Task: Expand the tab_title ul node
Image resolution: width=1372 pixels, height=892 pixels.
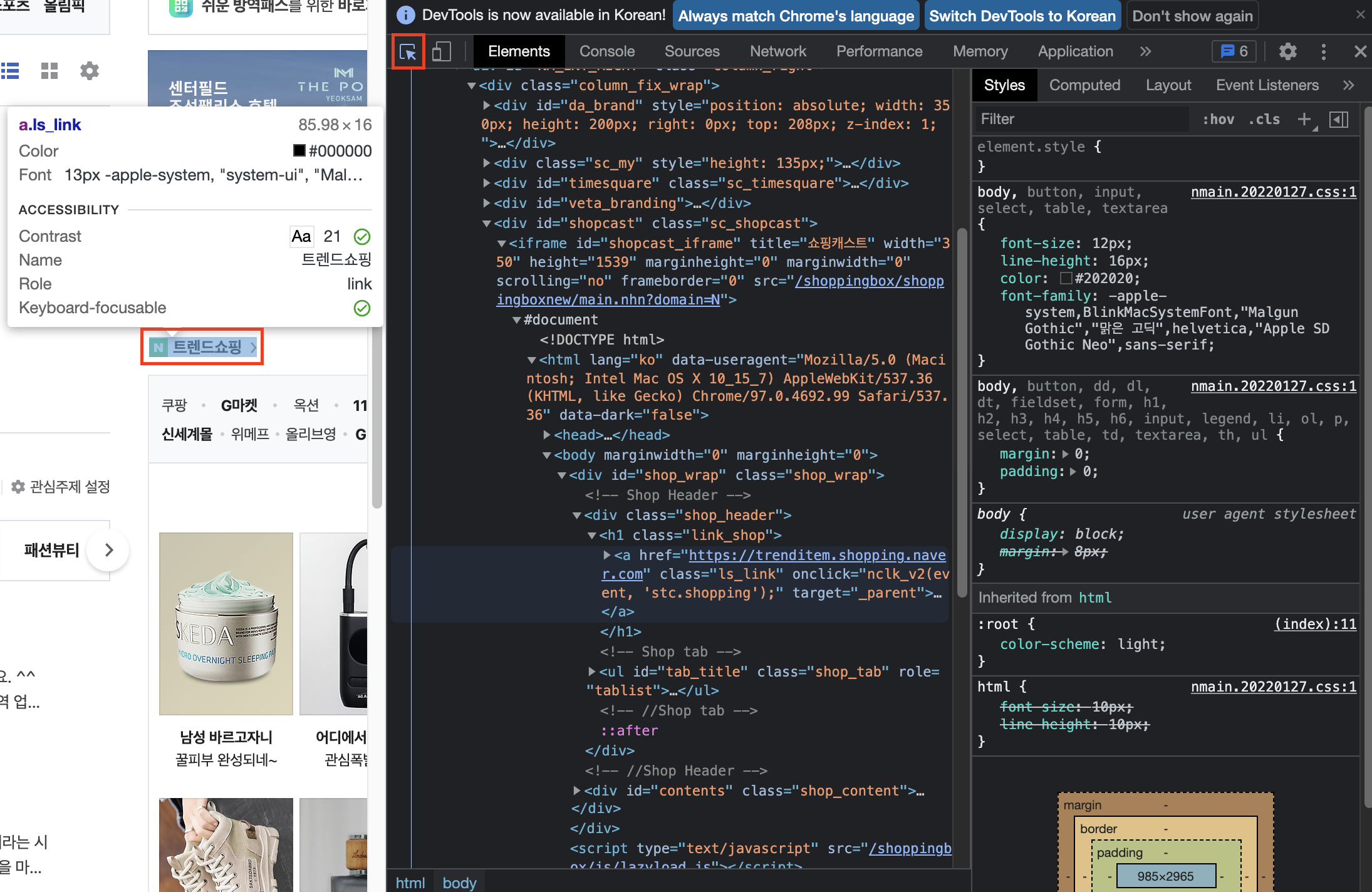Action: click(x=591, y=672)
